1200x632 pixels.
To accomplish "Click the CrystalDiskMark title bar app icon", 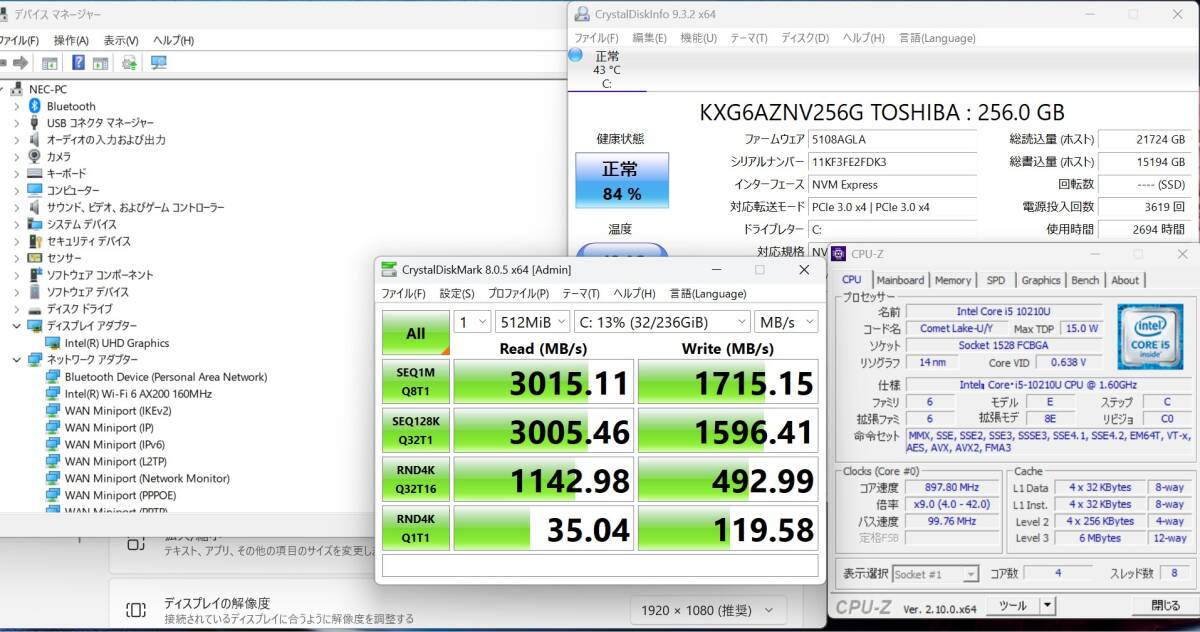I will [390, 269].
